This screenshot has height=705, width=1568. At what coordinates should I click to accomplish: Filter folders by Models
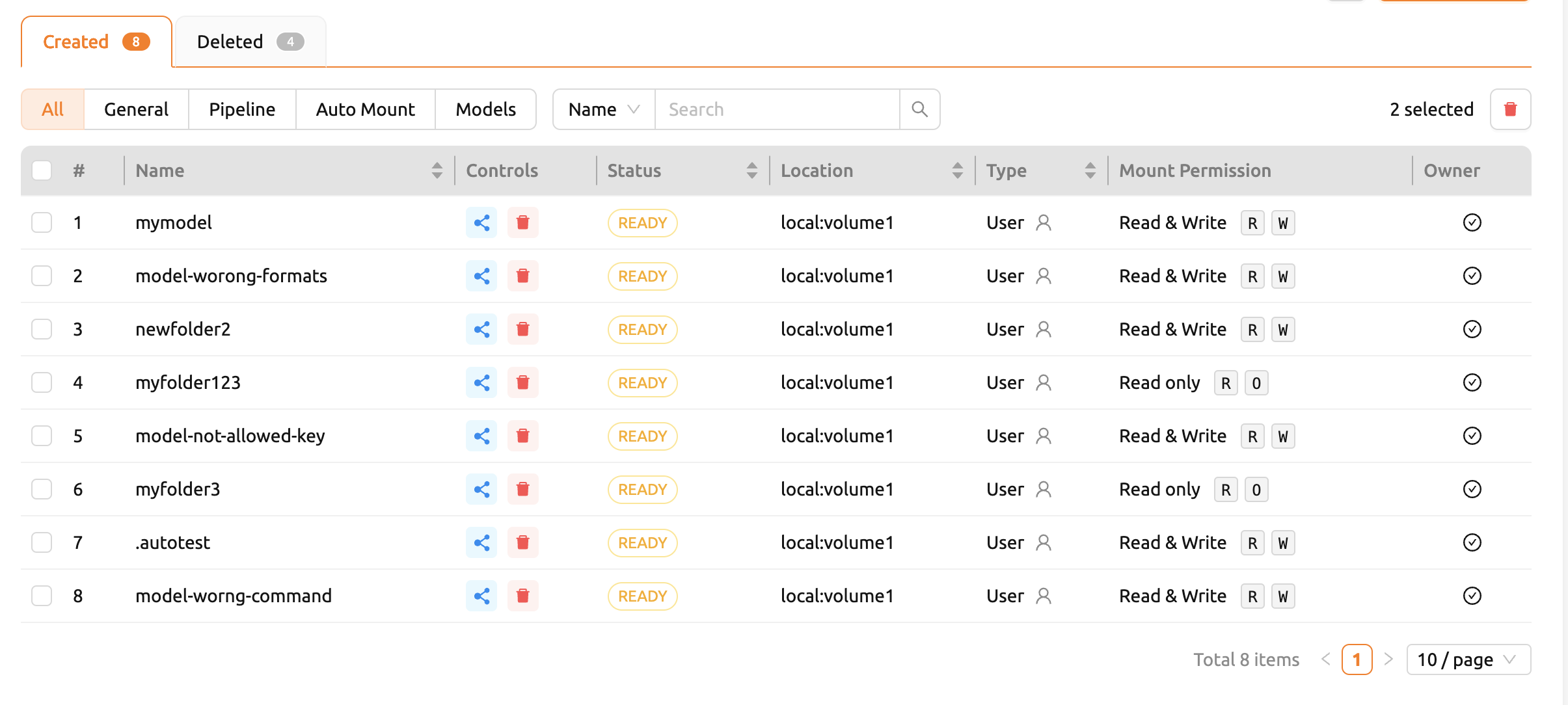[486, 109]
